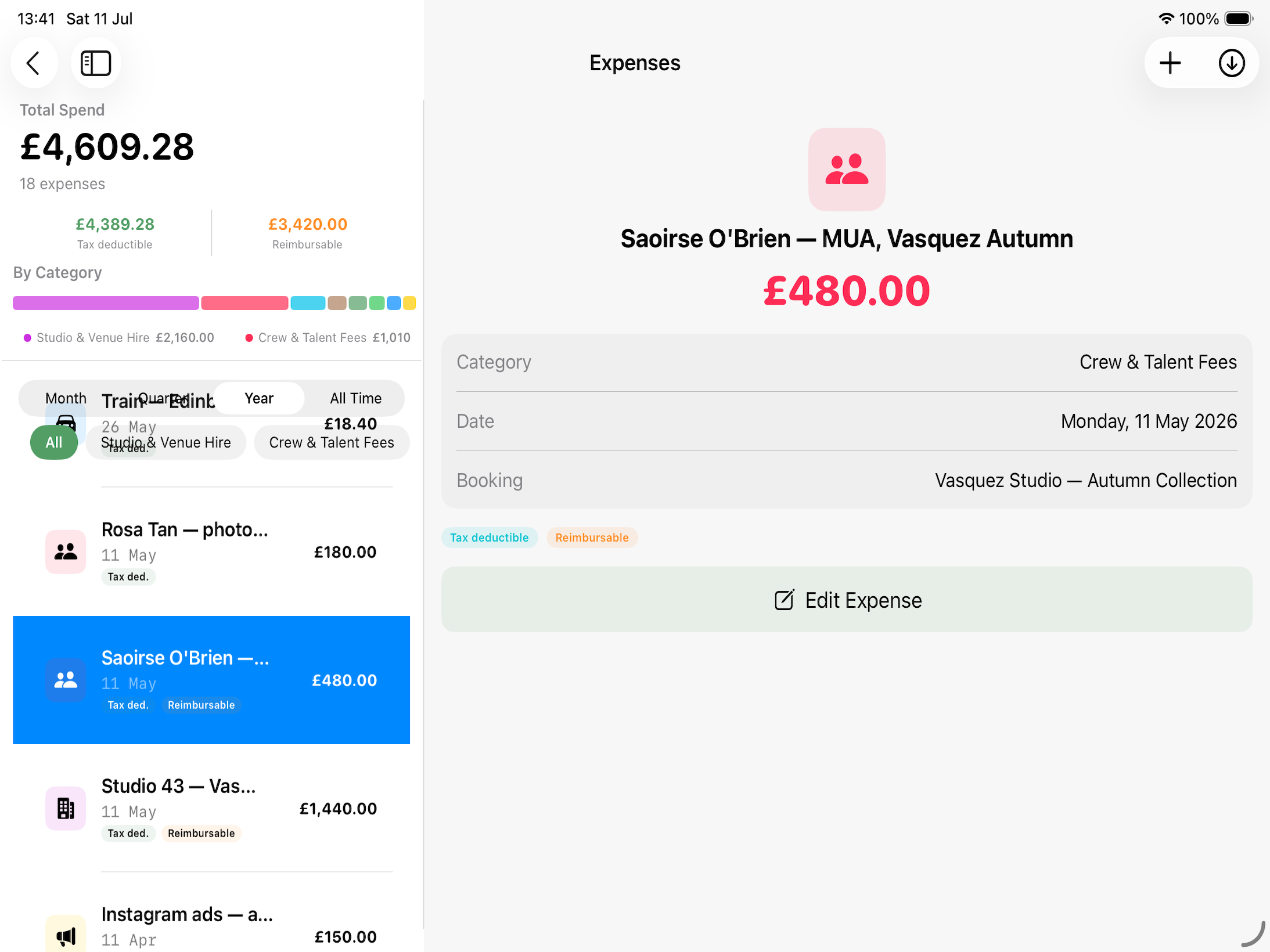Click Tax ded. tag on Rosa Tan row
1270x952 pixels.
128,577
